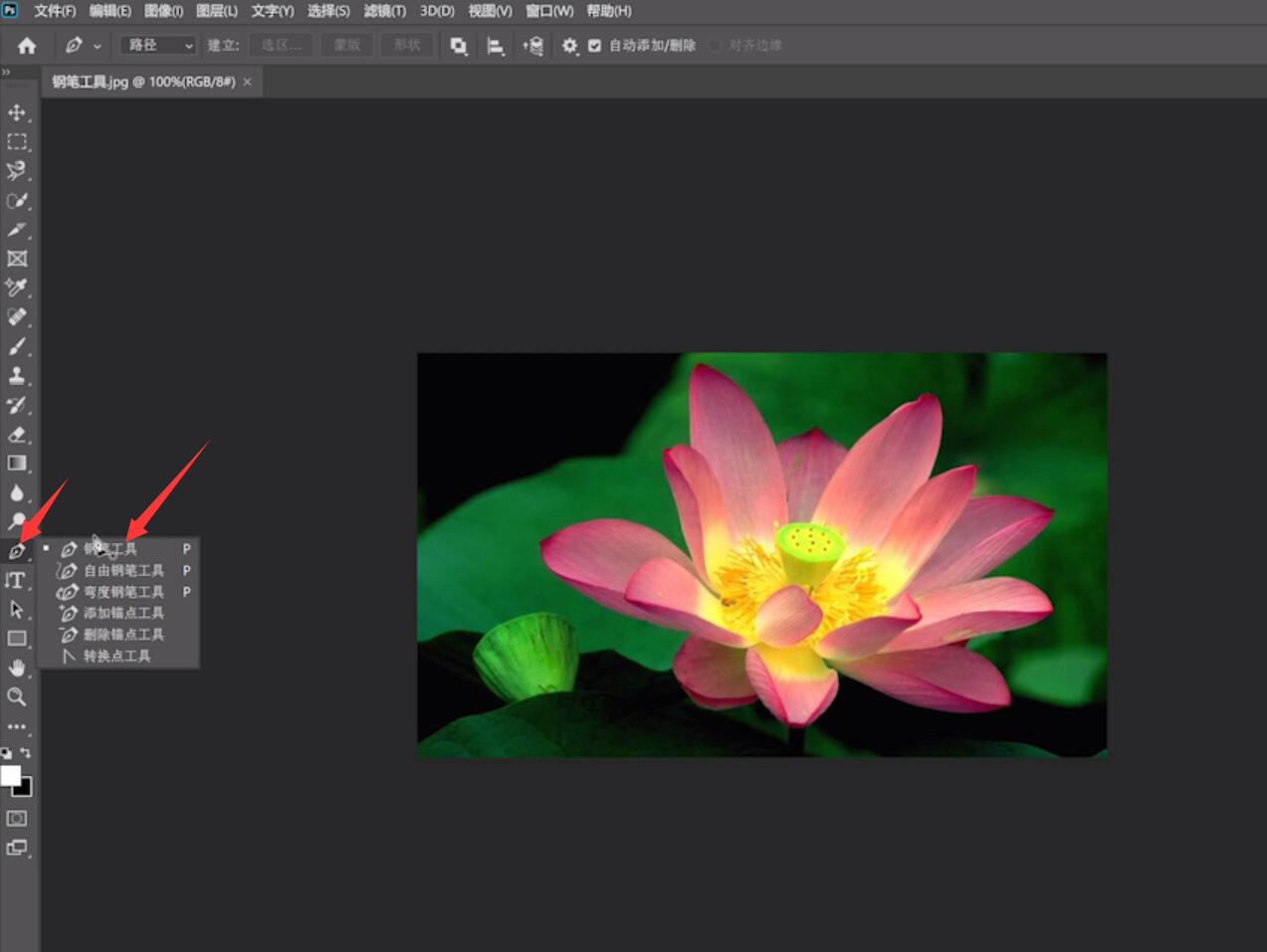This screenshot has width=1267, height=952.
Task: Choose 删除锚点工具 from the flyout
Action: [x=117, y=635]
